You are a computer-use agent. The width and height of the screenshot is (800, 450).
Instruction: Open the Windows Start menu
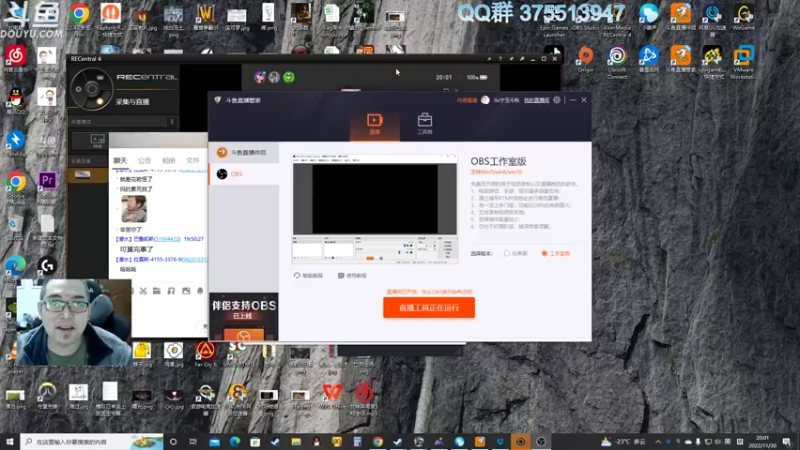pyautogui.click(x=10, y=441)
